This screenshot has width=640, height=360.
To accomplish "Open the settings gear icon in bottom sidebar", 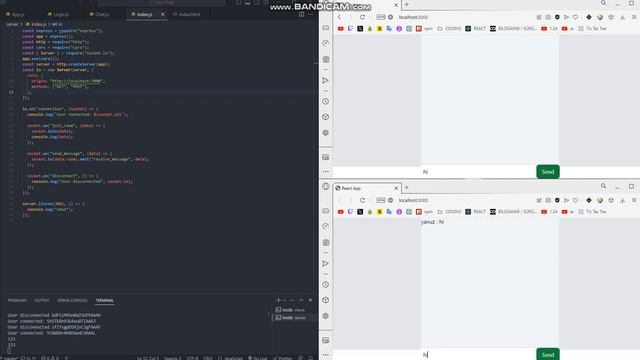I will 326,316.
